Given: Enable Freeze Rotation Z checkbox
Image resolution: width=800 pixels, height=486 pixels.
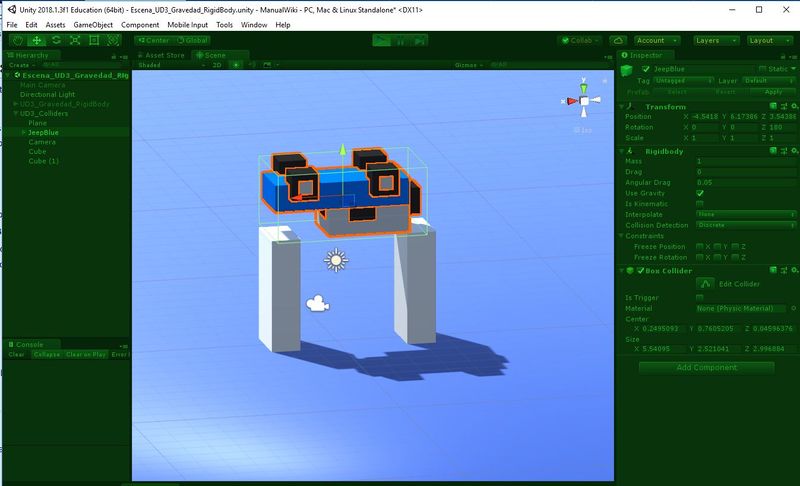Looking at the screenshot, I should [735, 257].
